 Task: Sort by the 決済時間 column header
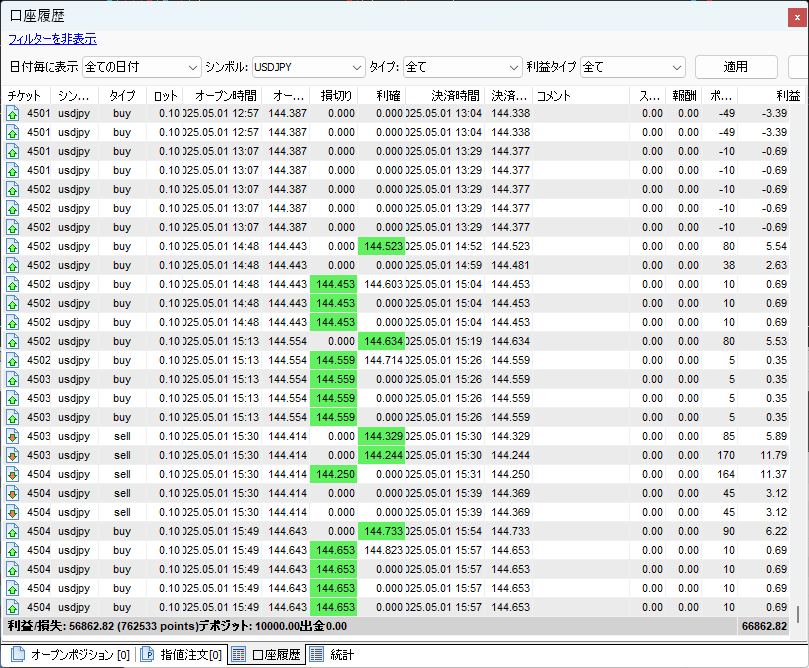[x=447, y=95]
